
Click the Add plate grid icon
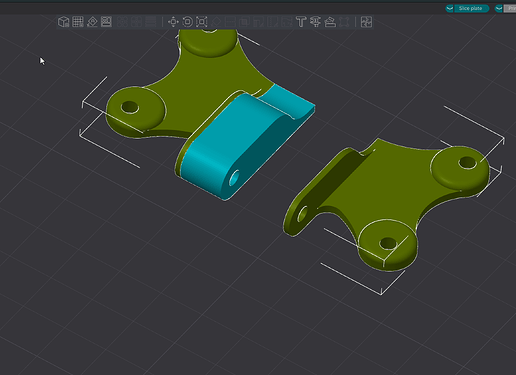78,22
